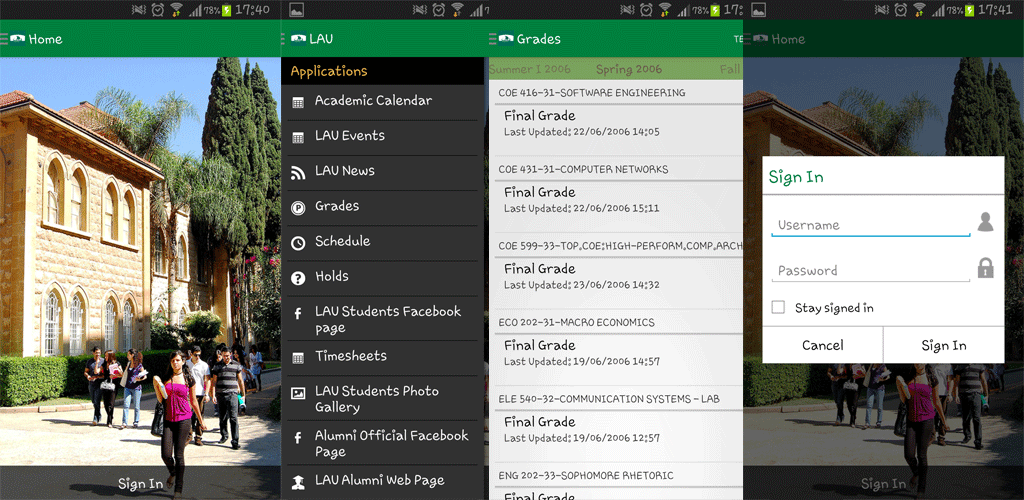
Task: Open the LAU Alumni Web Page link
Action: pyautogui.click(x=383, y=482)
